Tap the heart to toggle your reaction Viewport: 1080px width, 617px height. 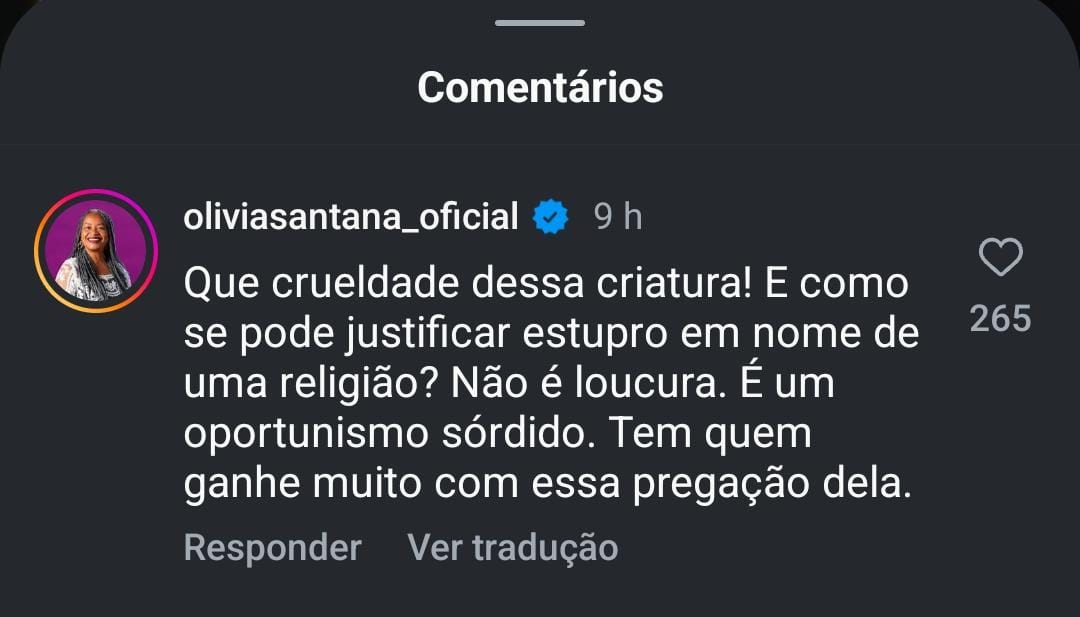coord(1003,258)
